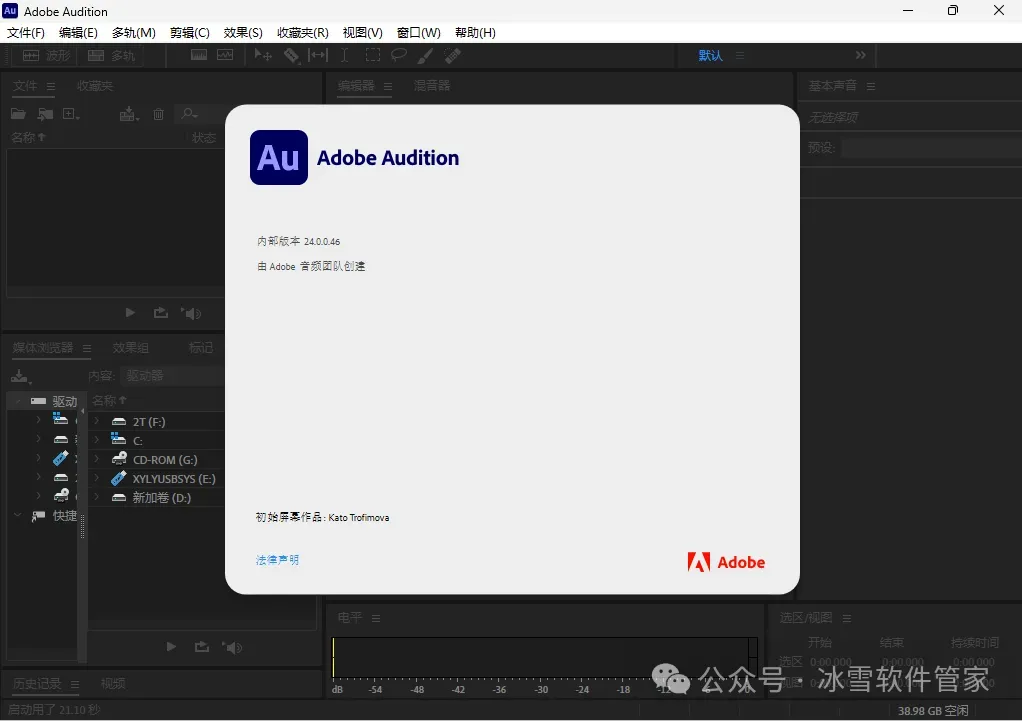
Task: Switch to the 效果组 tab
Action: pyautogui.click(x=130, y=347)
